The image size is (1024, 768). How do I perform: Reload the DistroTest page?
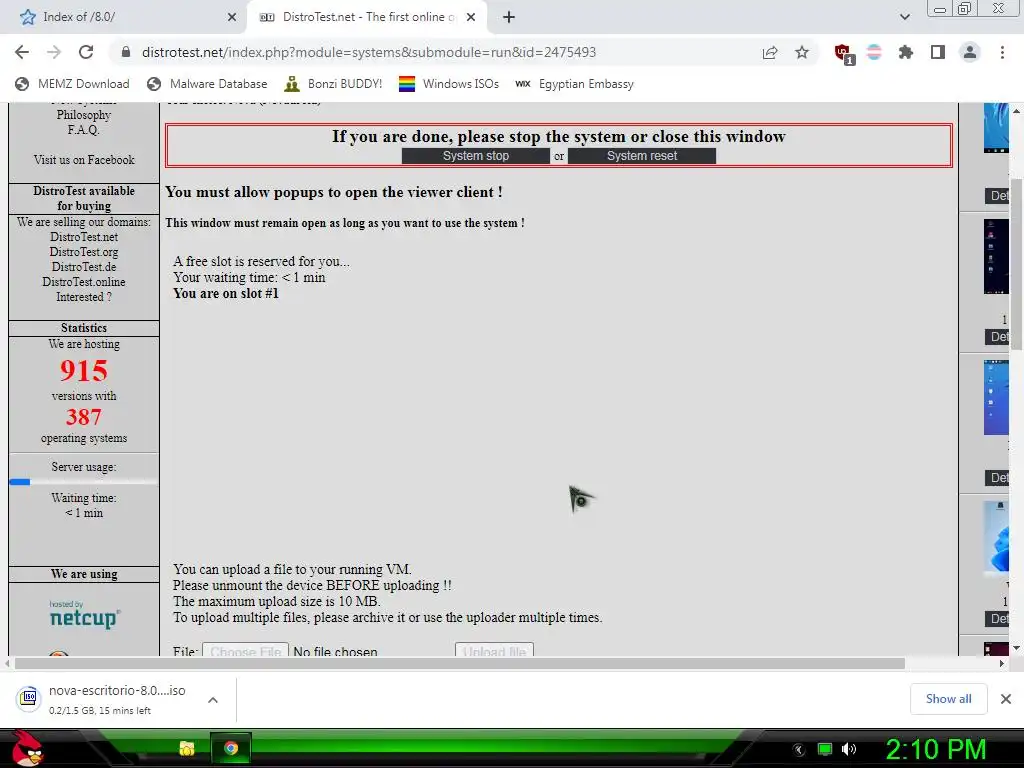click(86, 52)
